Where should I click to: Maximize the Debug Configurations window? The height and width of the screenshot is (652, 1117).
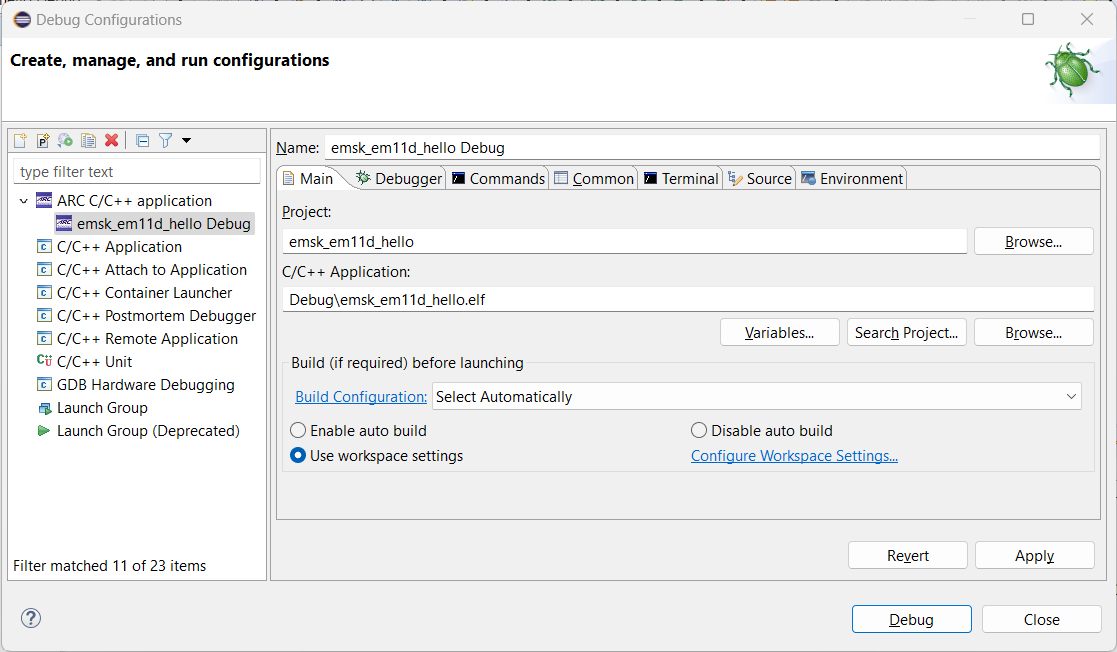[x=1028, y=19]
